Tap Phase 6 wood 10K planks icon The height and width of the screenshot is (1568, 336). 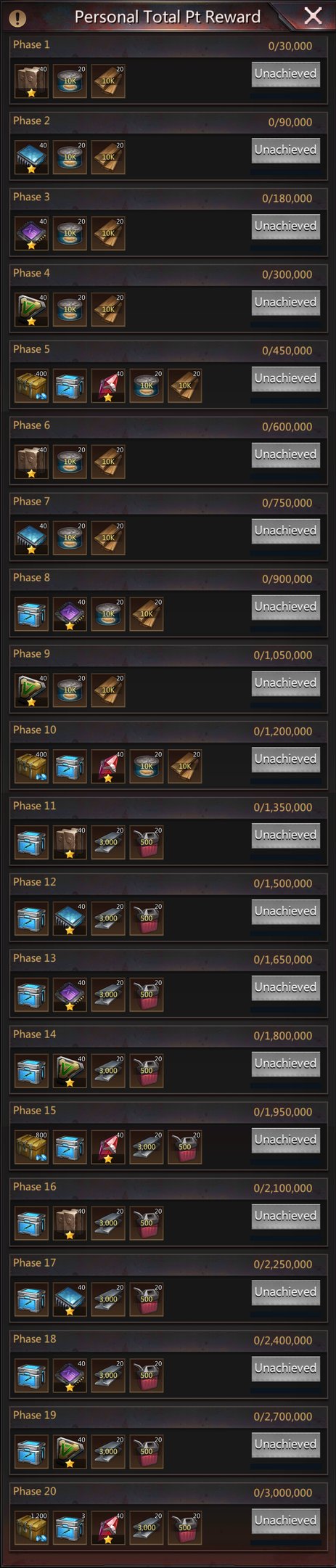[108, 462]
